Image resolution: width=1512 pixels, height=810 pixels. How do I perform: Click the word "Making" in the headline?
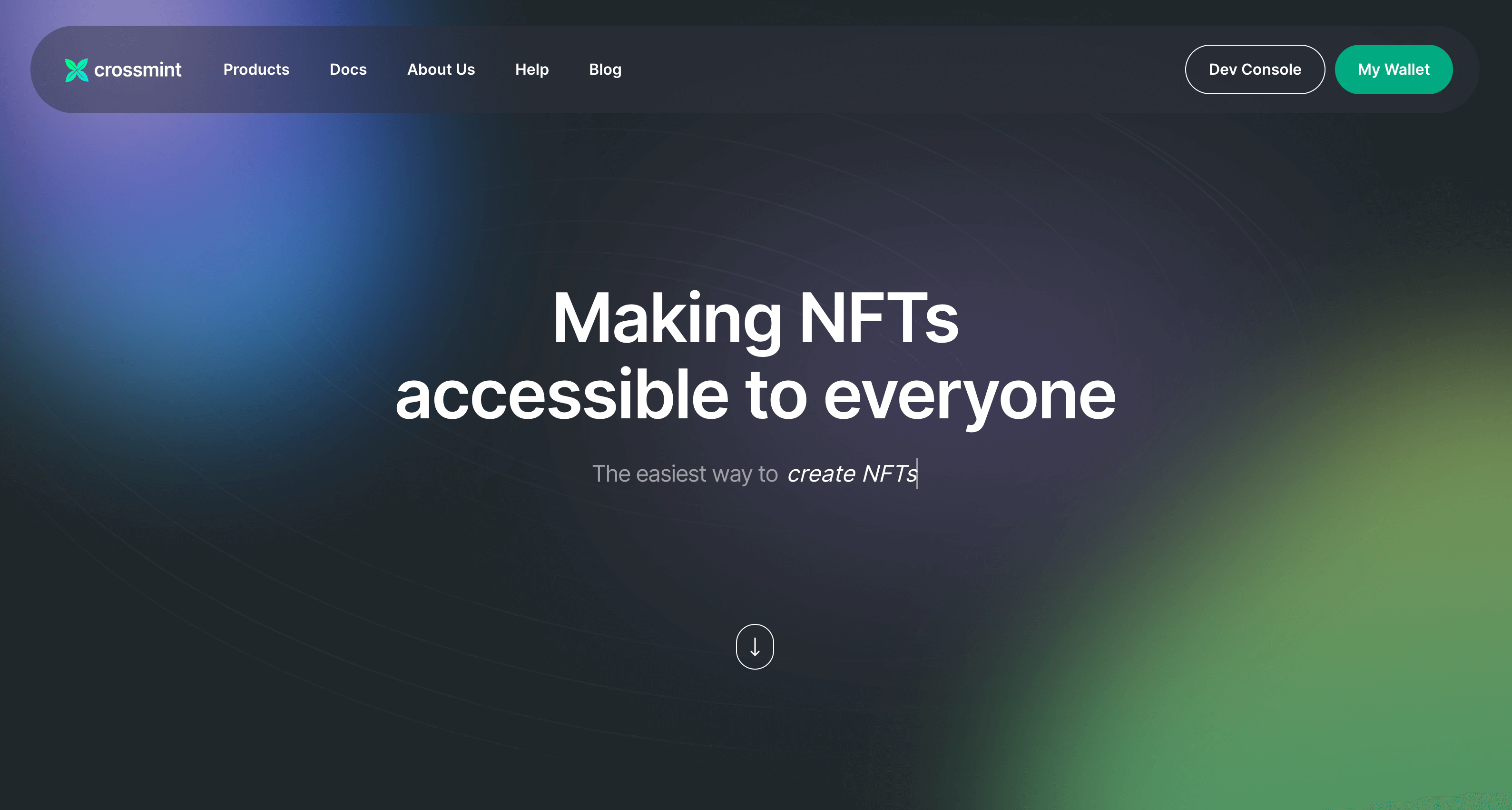[x=667, y=320]
